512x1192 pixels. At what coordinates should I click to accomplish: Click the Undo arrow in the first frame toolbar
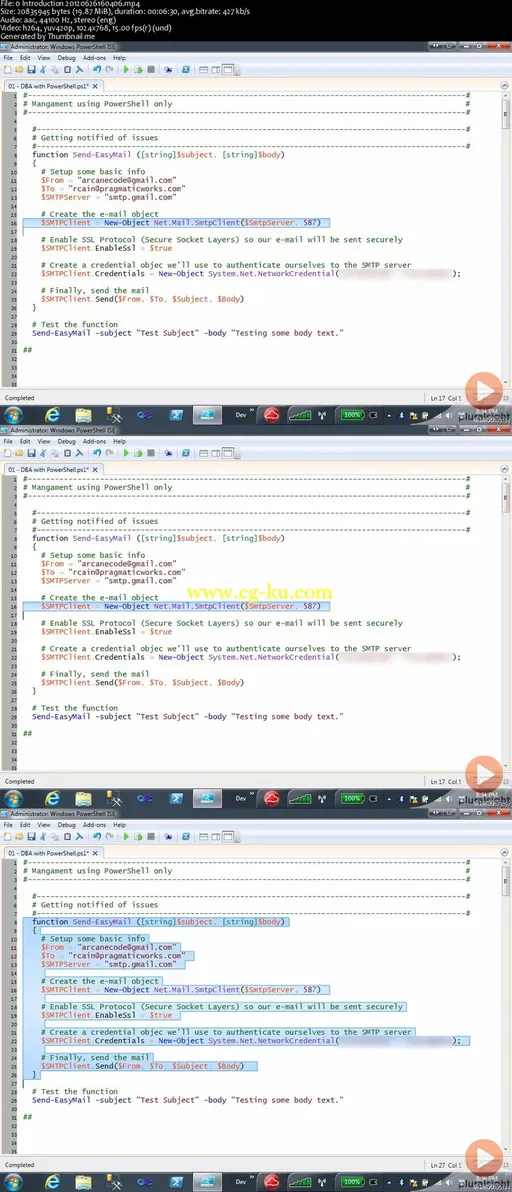(96, 69)
